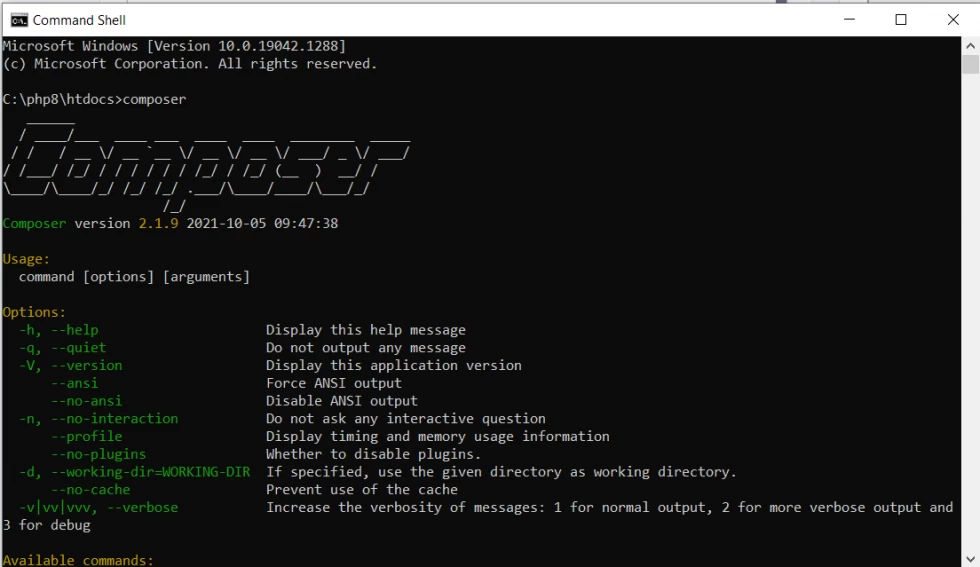Screen dimensions: 980x567
Task: Click the '--profile' option
Action: click(86, 436)
